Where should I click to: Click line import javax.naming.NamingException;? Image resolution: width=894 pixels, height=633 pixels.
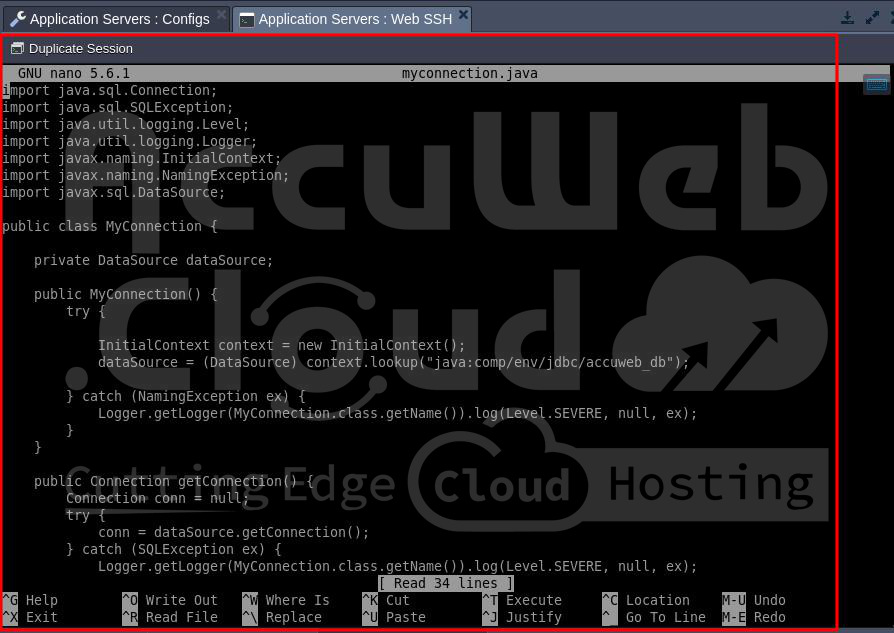point(145,175)
